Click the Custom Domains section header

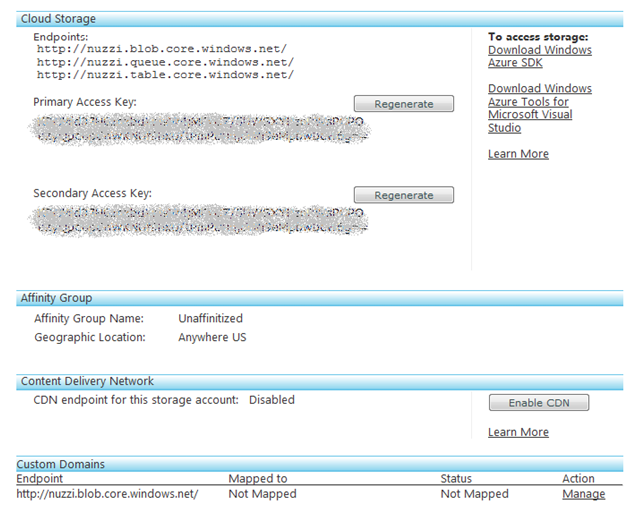tap(319, 464)
